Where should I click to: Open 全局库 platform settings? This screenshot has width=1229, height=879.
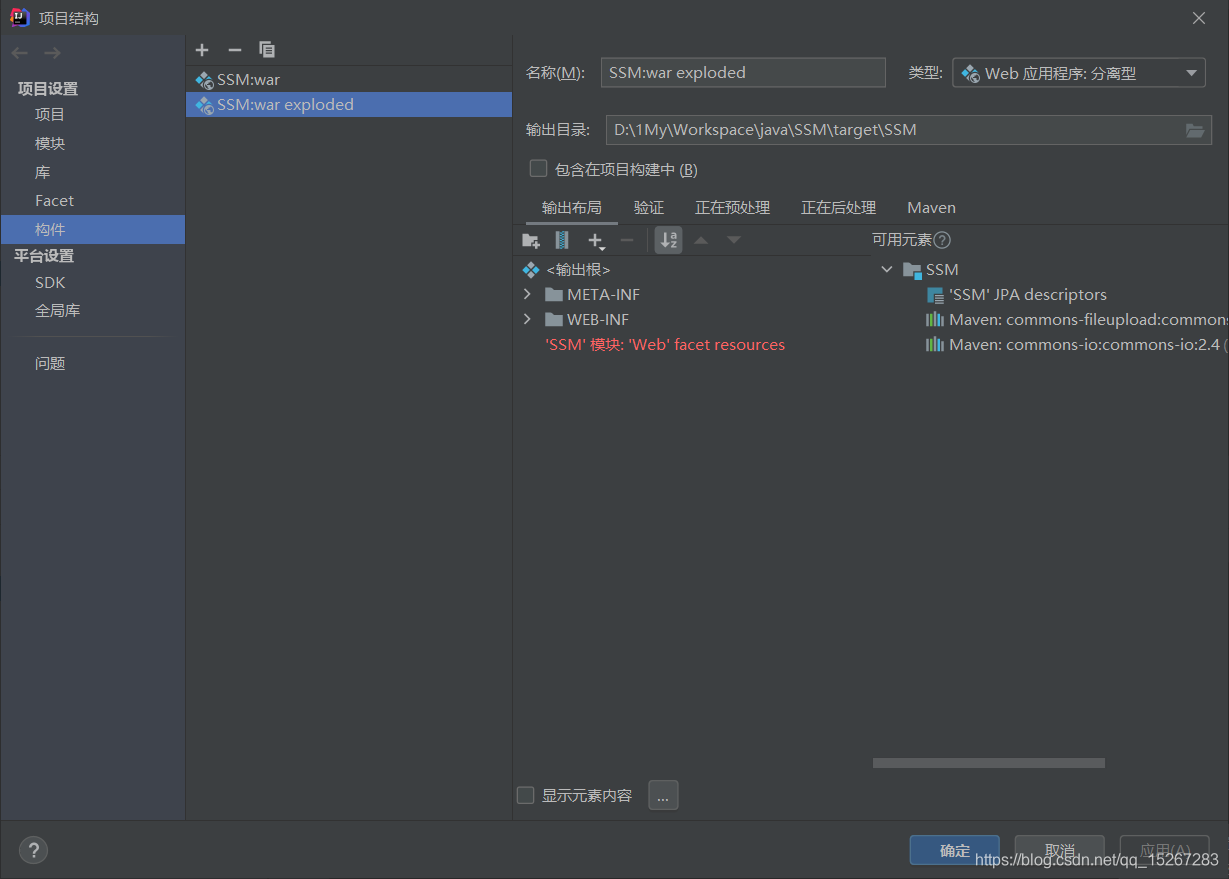[x=58, y=311]
